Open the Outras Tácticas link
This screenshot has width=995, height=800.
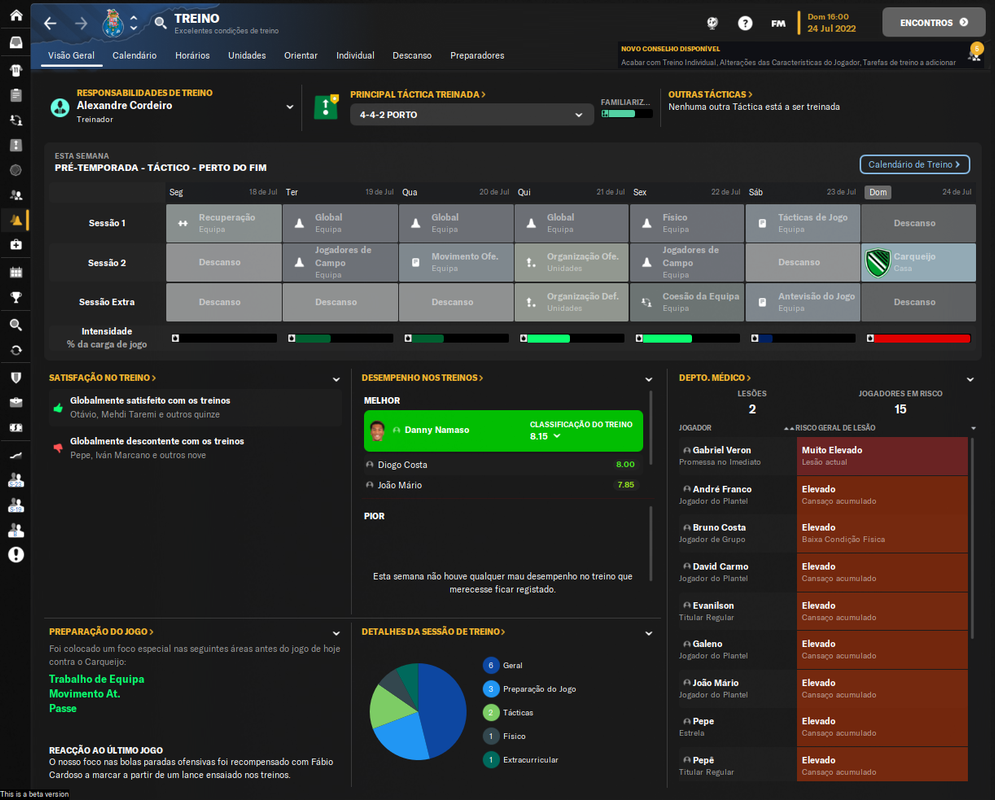tap(710, 95)
